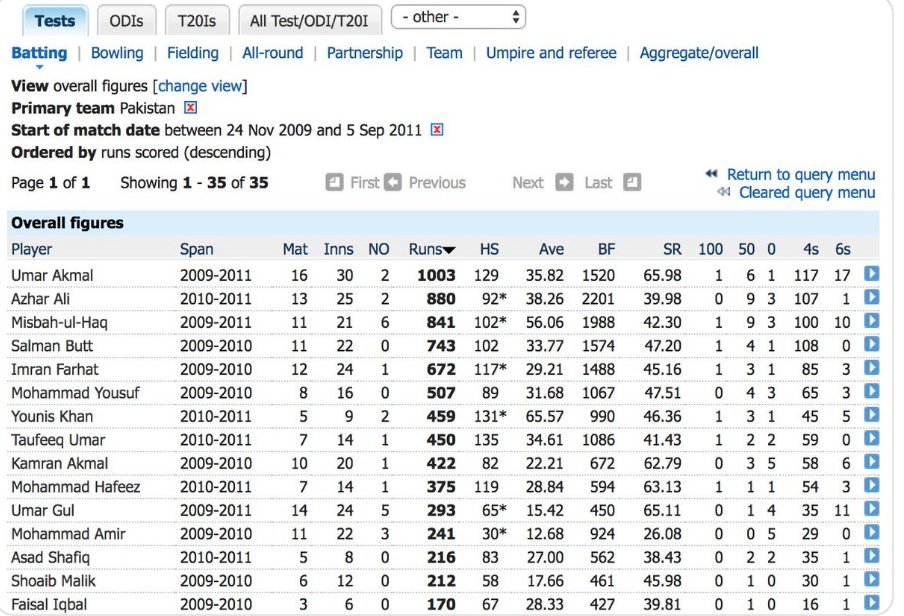Viewport: 904px width, 616px height.
Task: Sort table by the Ave column header
Action: pyautogui.click(x=551, y=249)
